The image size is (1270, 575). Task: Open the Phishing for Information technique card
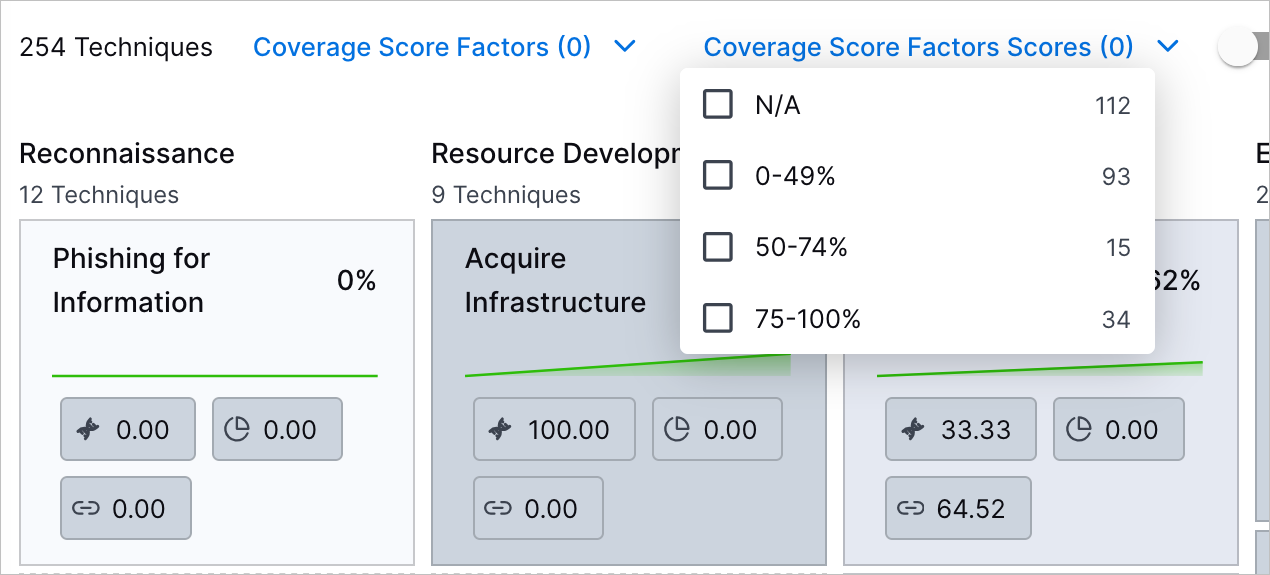coord(216,392)
